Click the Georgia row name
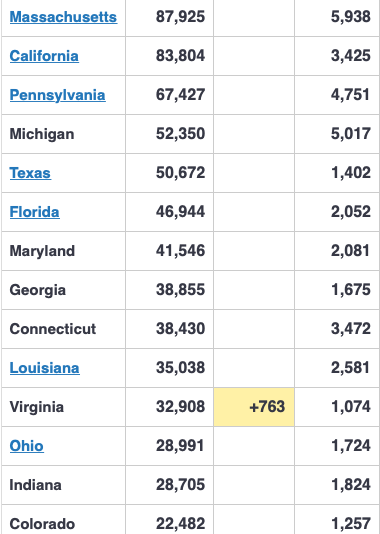 tap(38, 290)
